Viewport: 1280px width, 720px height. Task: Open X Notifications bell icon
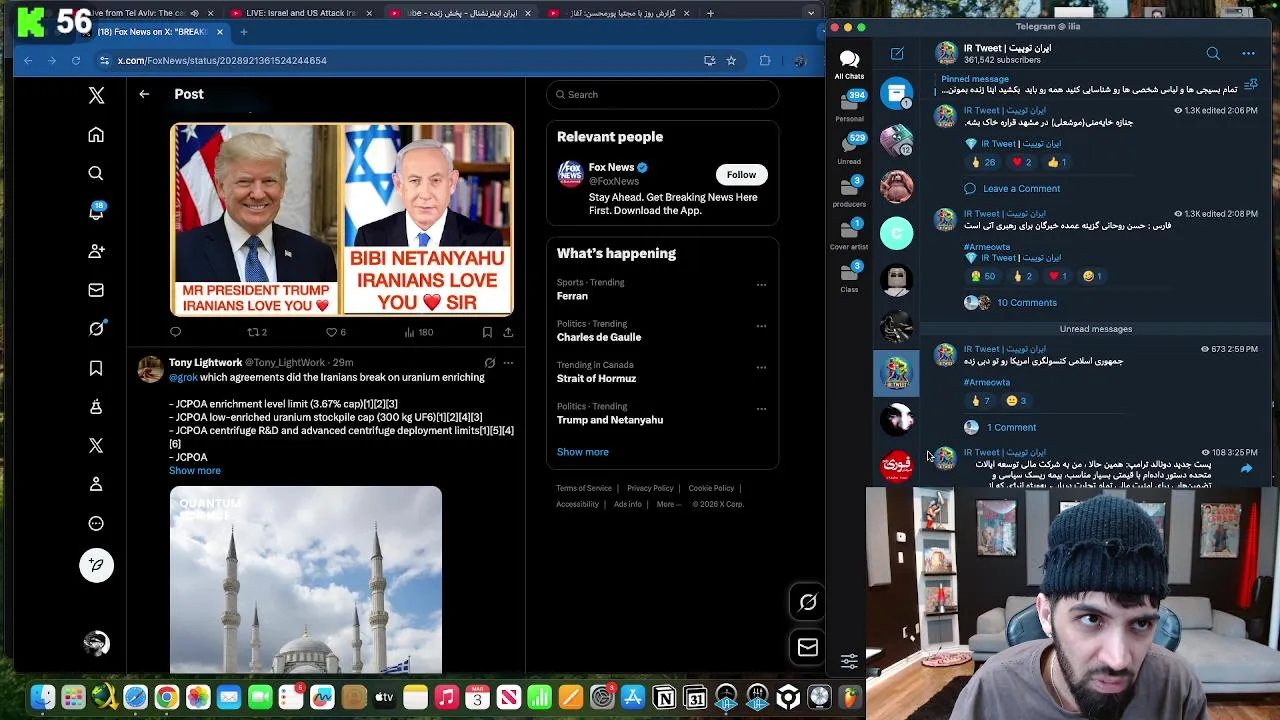tap(96, 212)
